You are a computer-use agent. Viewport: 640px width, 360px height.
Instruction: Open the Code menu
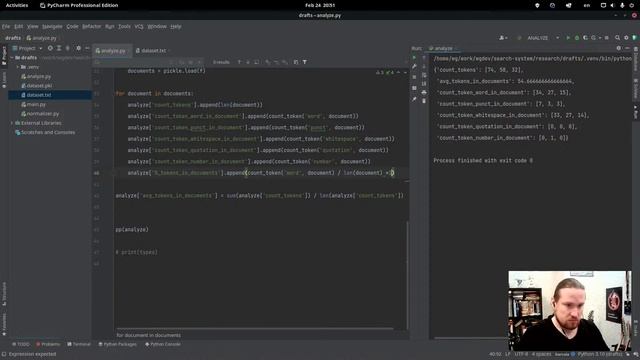pos(72,27)
